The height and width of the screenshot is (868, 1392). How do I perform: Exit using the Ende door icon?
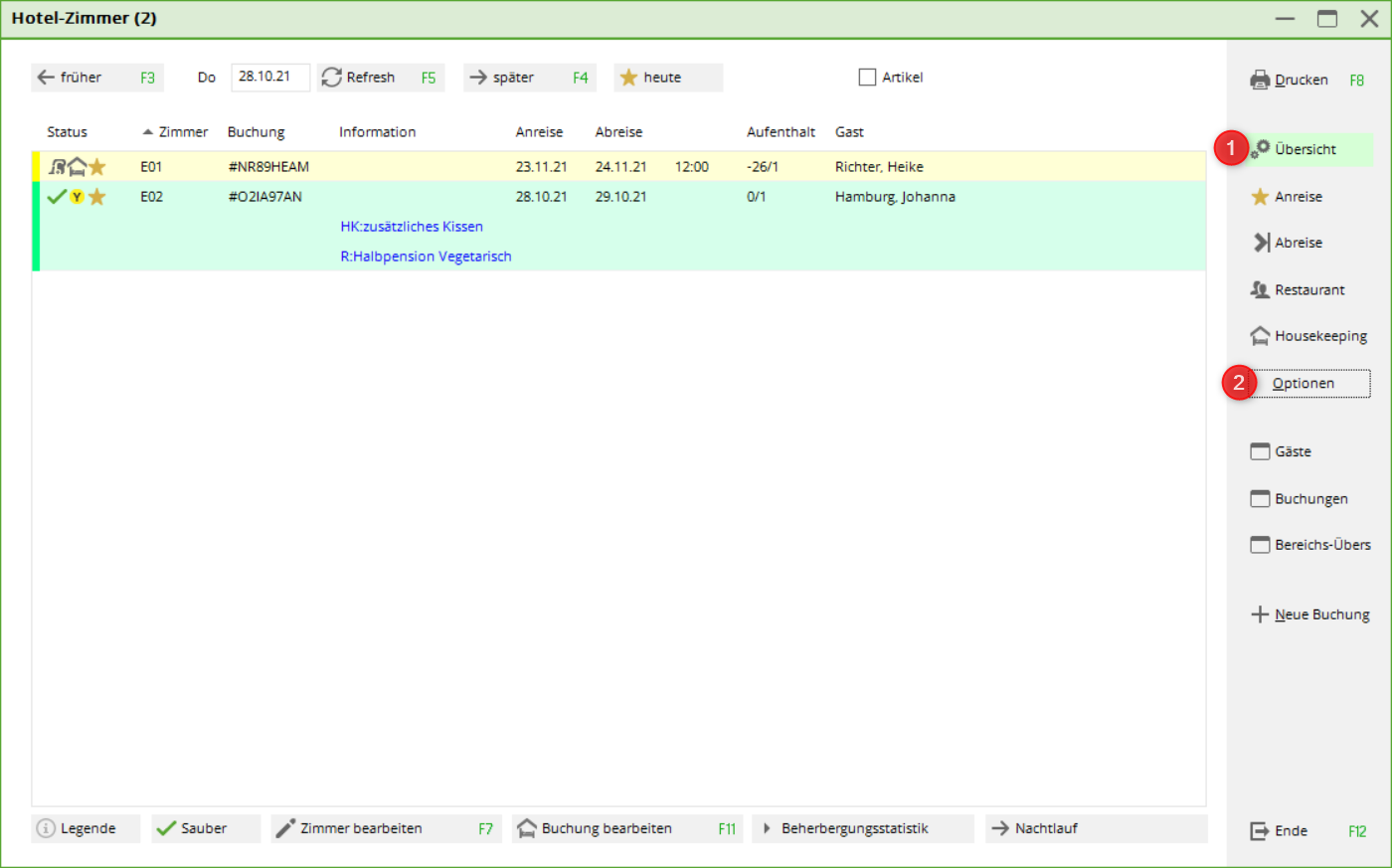pyautogui.click(x=1260, y=831)
